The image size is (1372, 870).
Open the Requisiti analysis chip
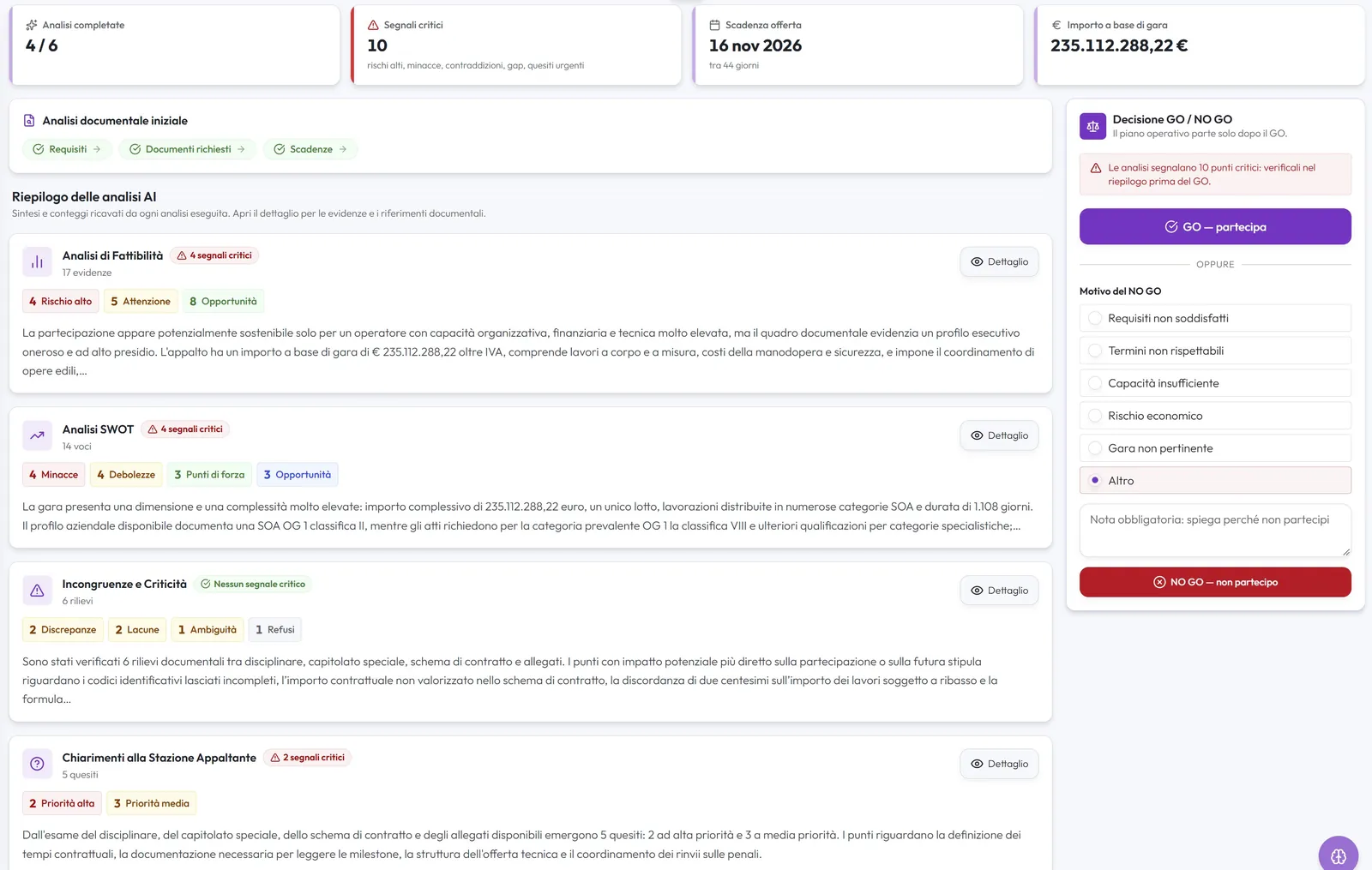click(x=67, y=149)
